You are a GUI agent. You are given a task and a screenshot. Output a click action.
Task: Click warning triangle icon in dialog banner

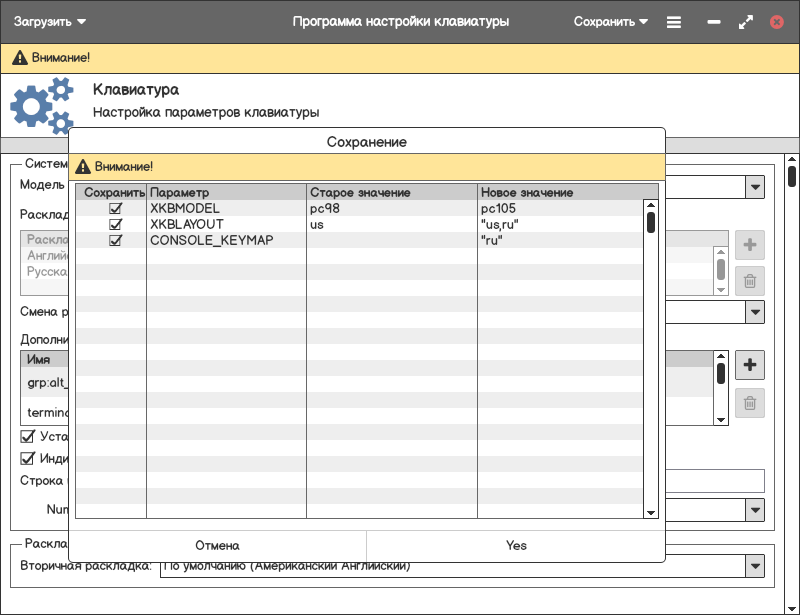tap(84, 166)
